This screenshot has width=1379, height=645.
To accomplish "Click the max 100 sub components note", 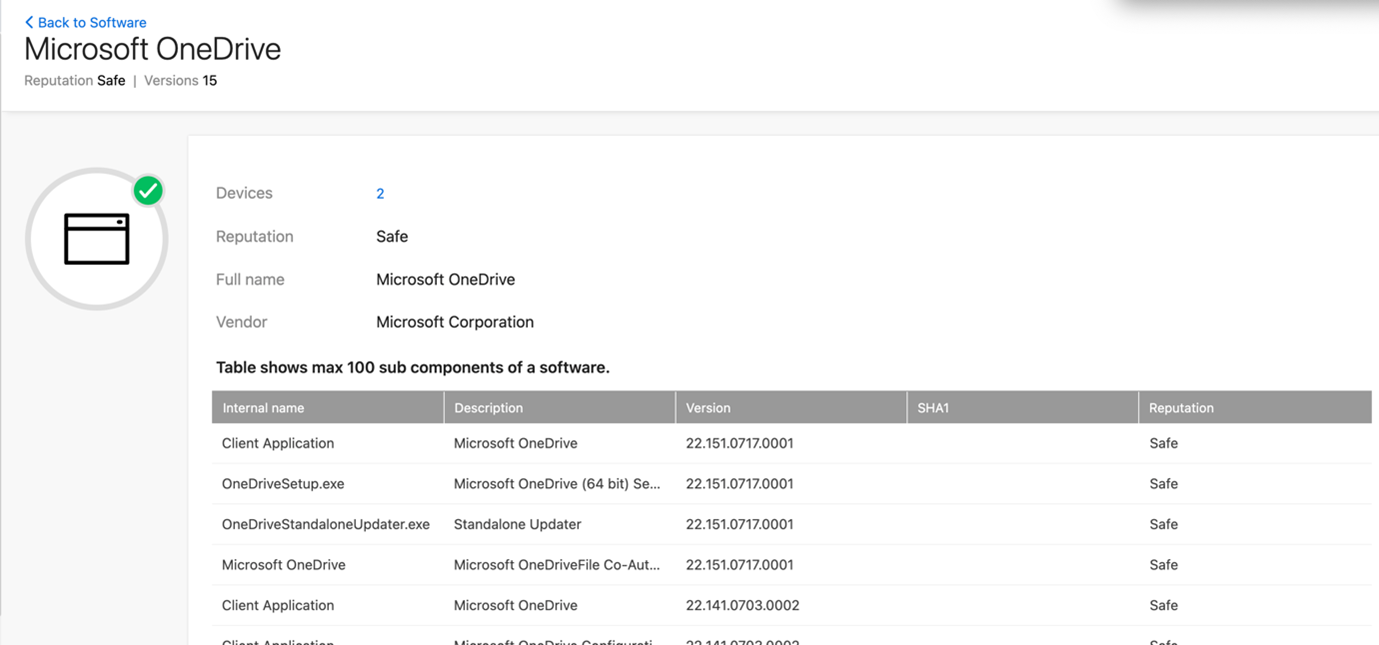I will [x=413, y=367].
